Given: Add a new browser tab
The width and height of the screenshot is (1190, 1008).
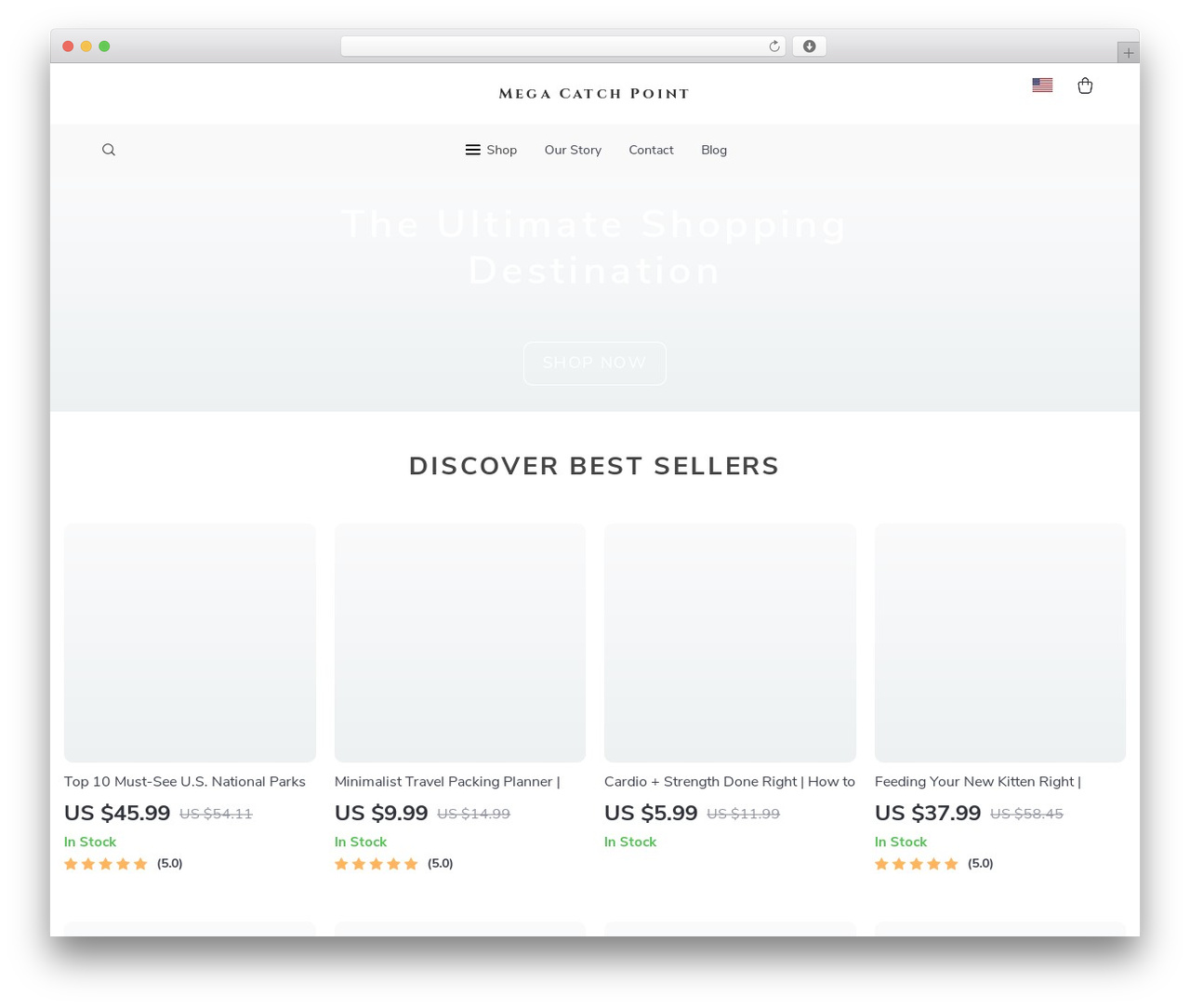Looking at the screenshot, I should 1128,53.
